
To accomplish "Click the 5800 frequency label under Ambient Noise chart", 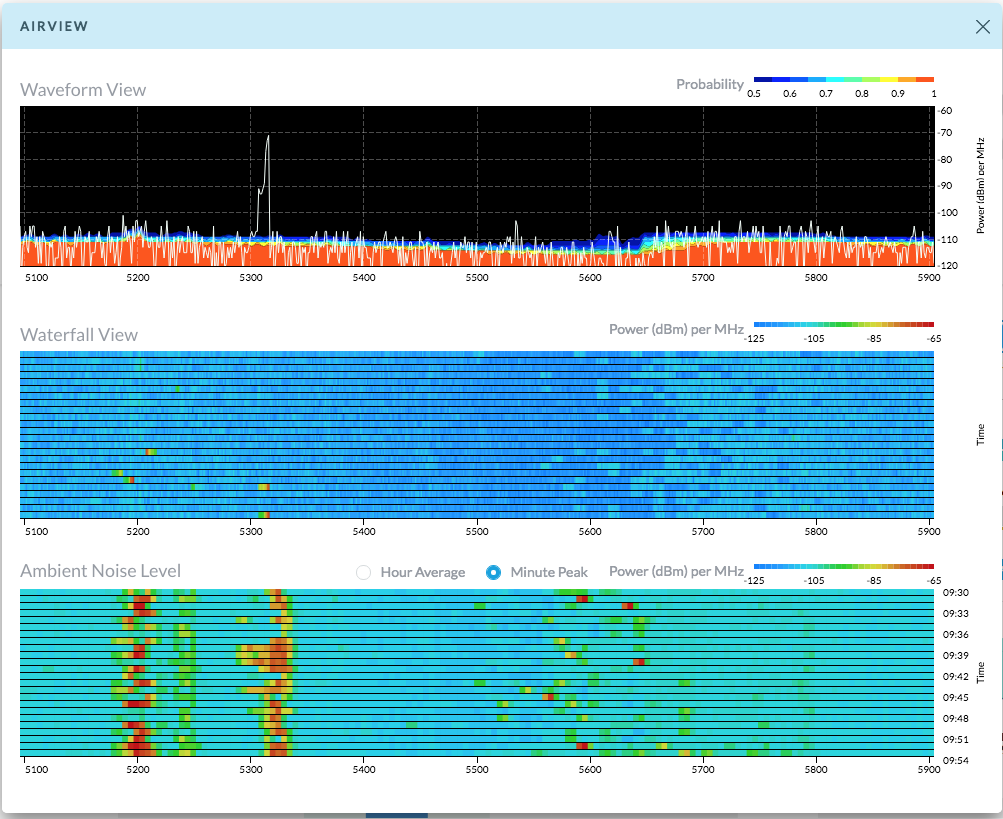I will click(x=816, y=770).
